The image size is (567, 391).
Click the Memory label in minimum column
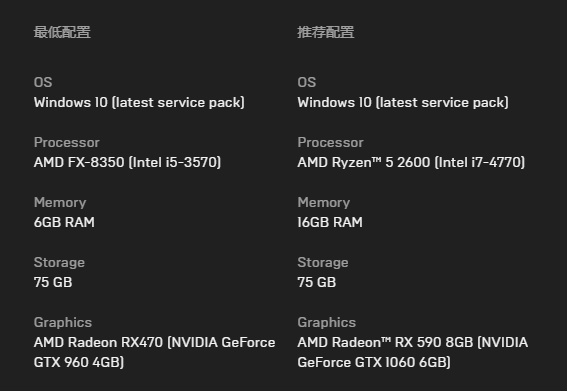coord(60,203)
